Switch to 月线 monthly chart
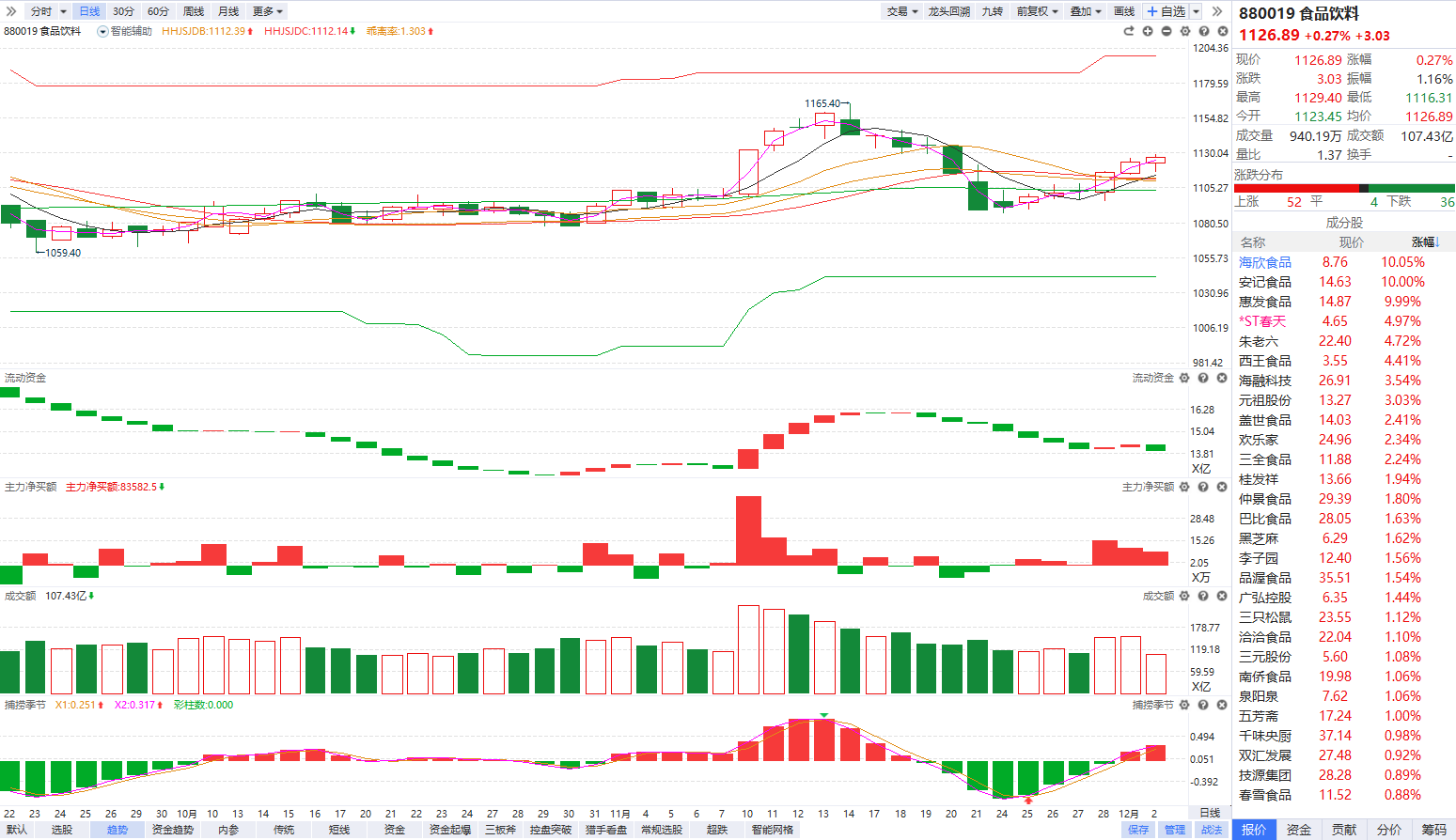The height and width of the screenshot is (840, 1456). pos(228,11)
